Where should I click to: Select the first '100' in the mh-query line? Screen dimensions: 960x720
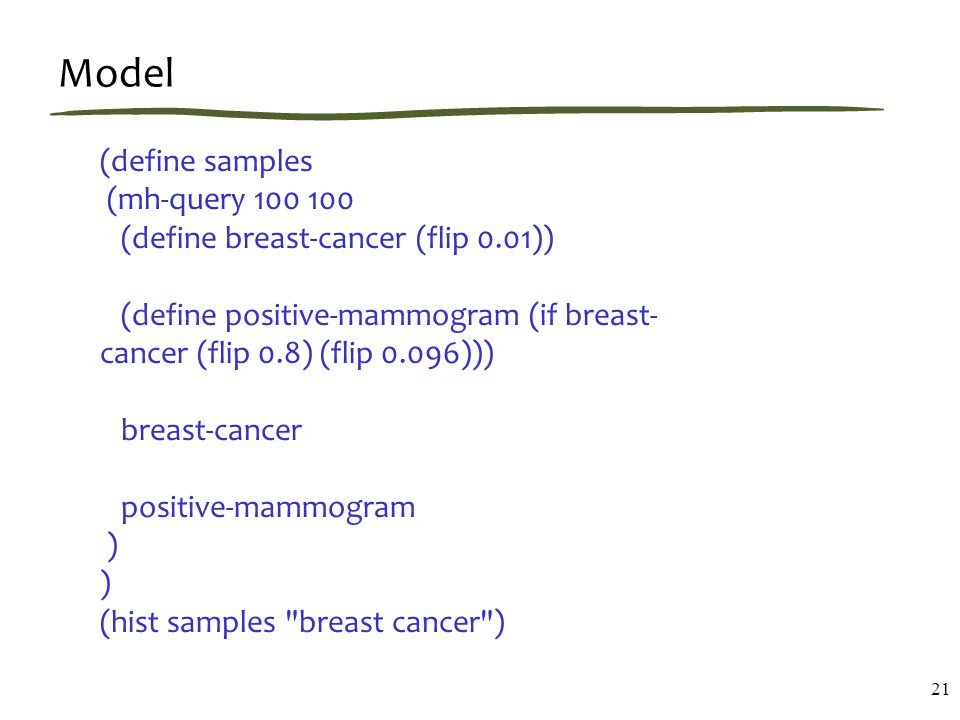pos(276,201)
